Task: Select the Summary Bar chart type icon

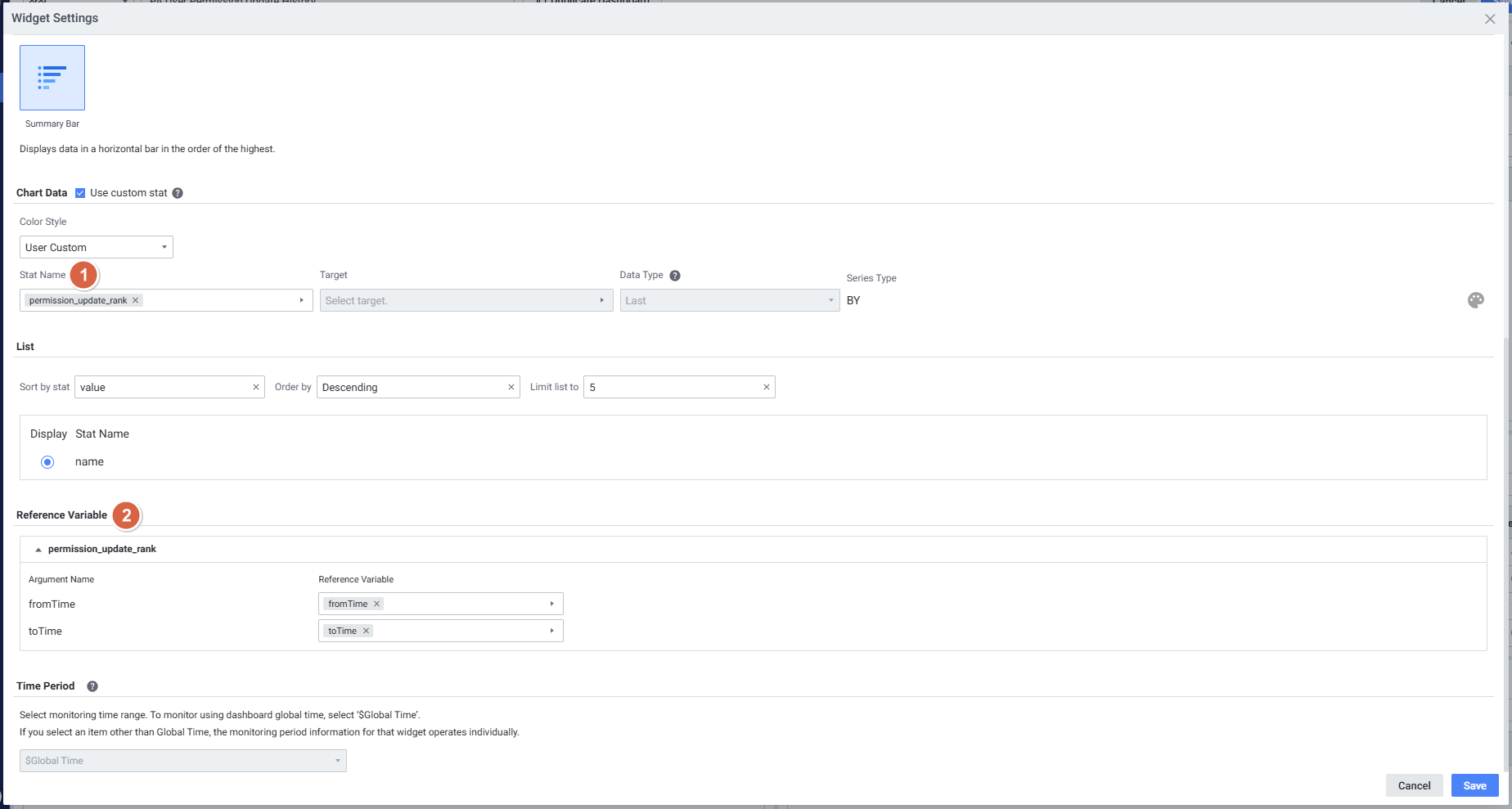Action: point(52,78)
